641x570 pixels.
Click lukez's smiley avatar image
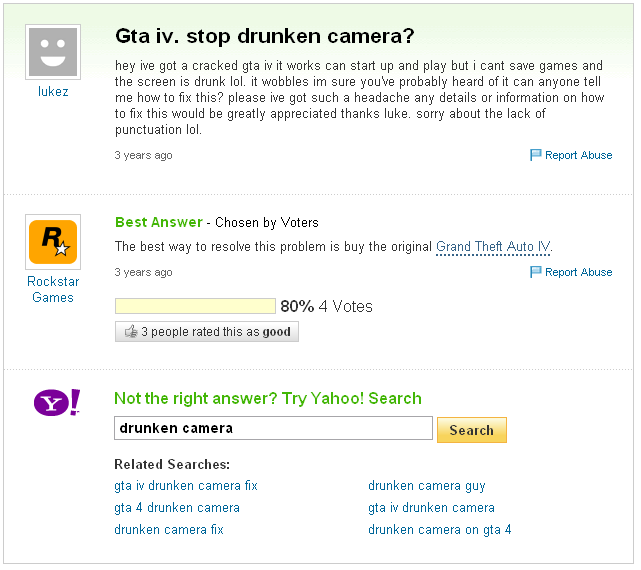(53, 52)
